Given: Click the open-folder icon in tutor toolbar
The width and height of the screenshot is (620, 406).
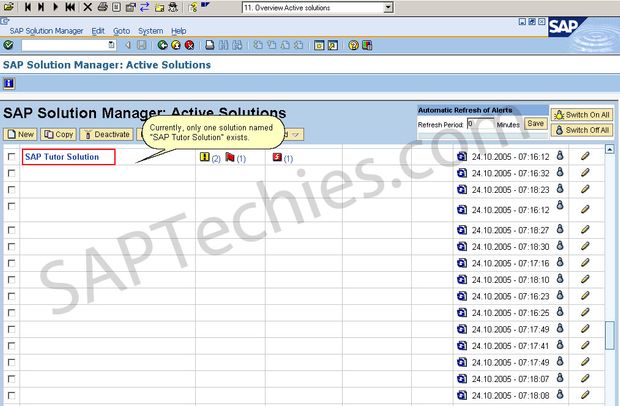Looking at the screenshot, I should point(9,7).
